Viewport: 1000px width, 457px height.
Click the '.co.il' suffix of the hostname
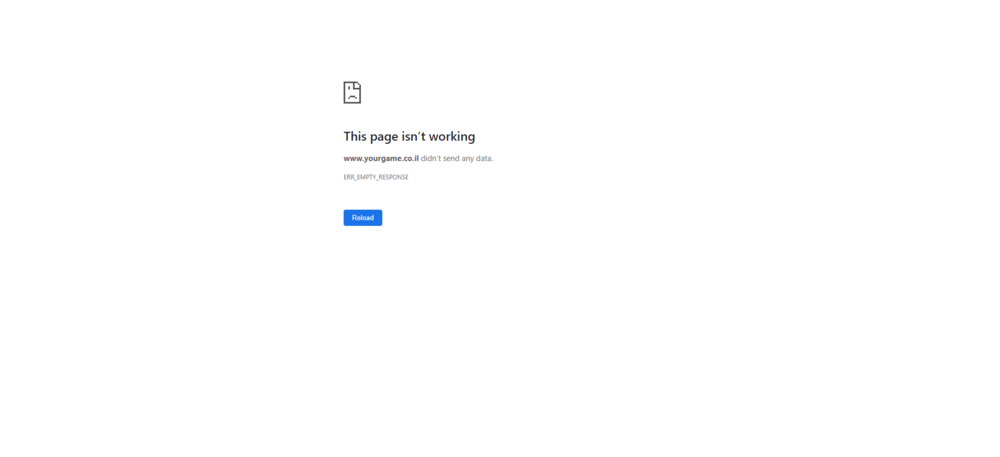[411, 158]
